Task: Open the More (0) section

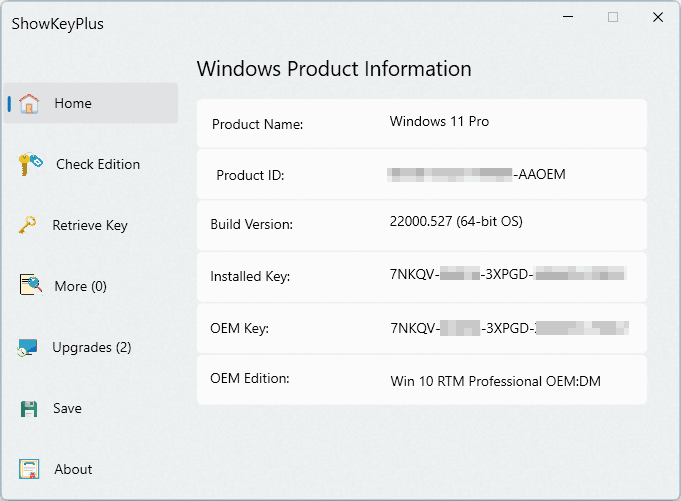Action: point(80,286)
